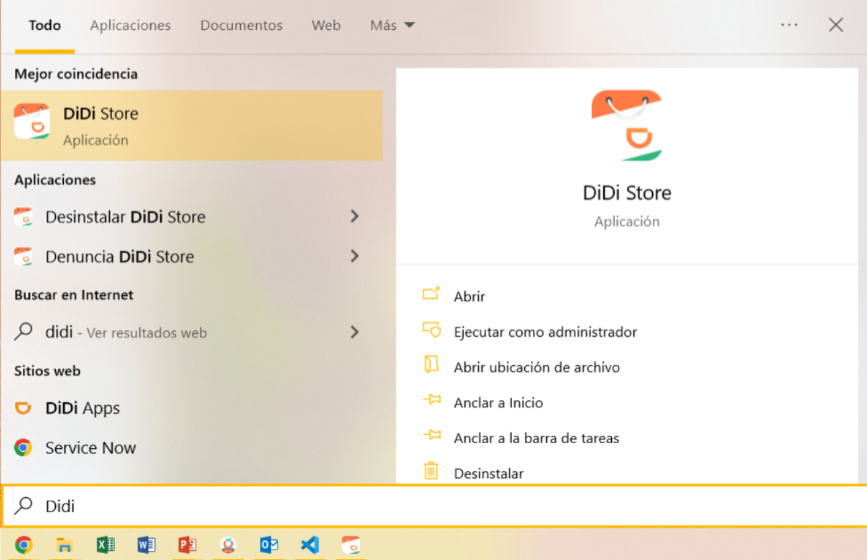Click the icon beside Denuncia DiDi Store
Screen dimensions: 867x560
click(23, 257)
